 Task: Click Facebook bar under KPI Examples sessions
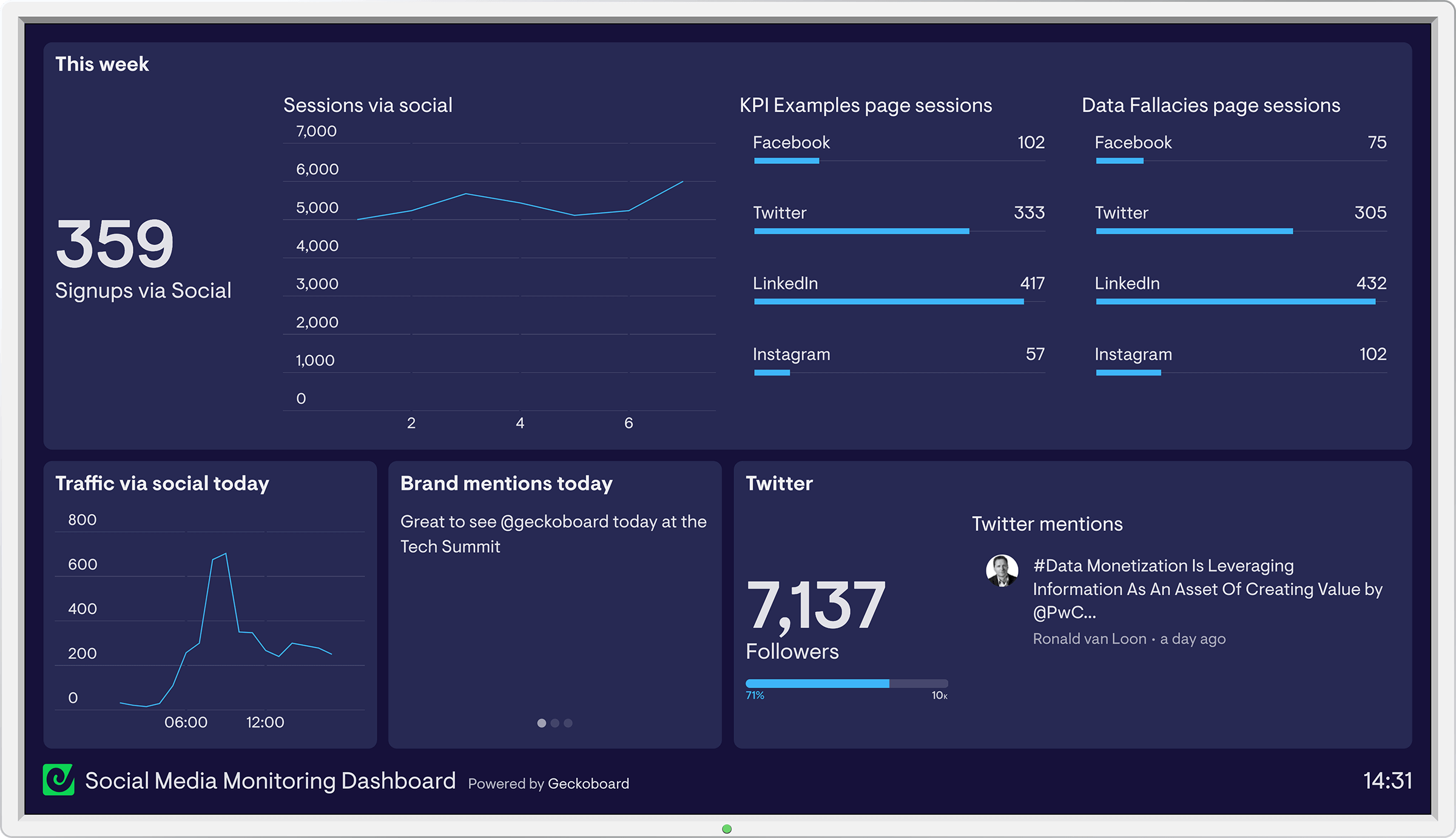click(786, 161)
